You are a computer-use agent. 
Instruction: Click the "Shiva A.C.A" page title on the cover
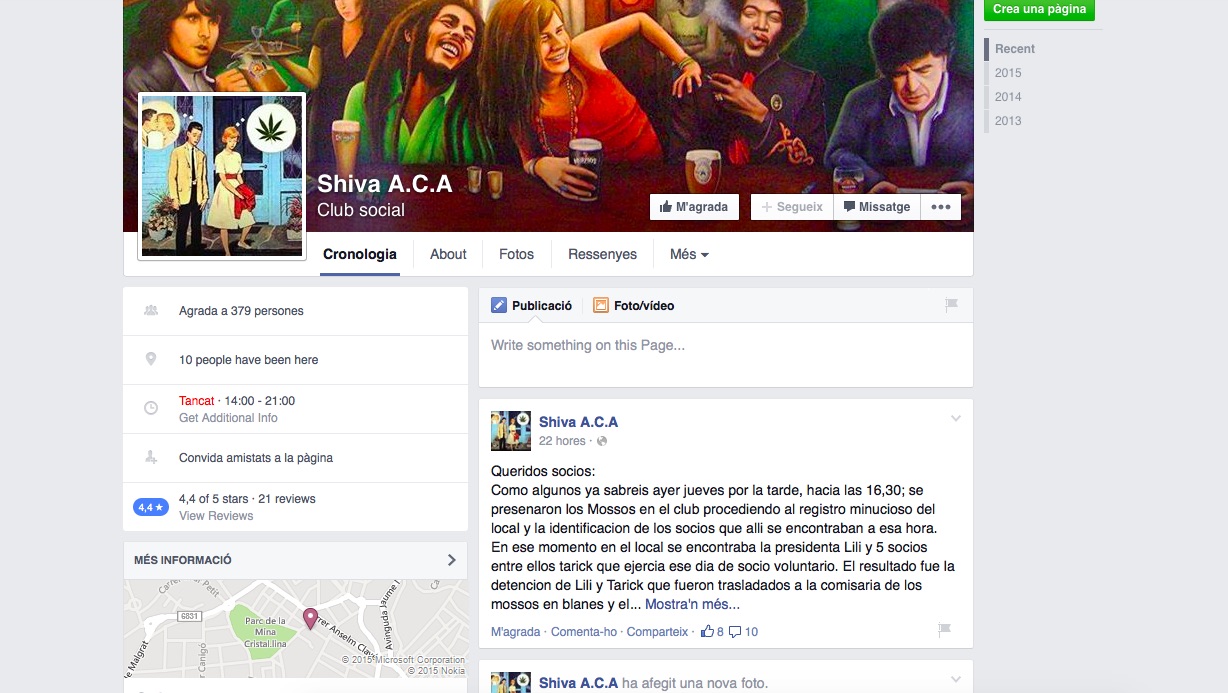pos(385,184)
